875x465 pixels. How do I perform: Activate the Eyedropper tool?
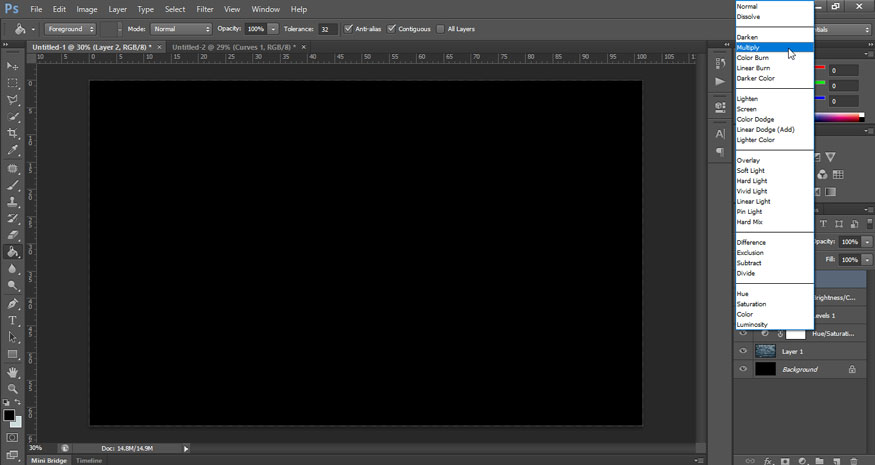13,150
